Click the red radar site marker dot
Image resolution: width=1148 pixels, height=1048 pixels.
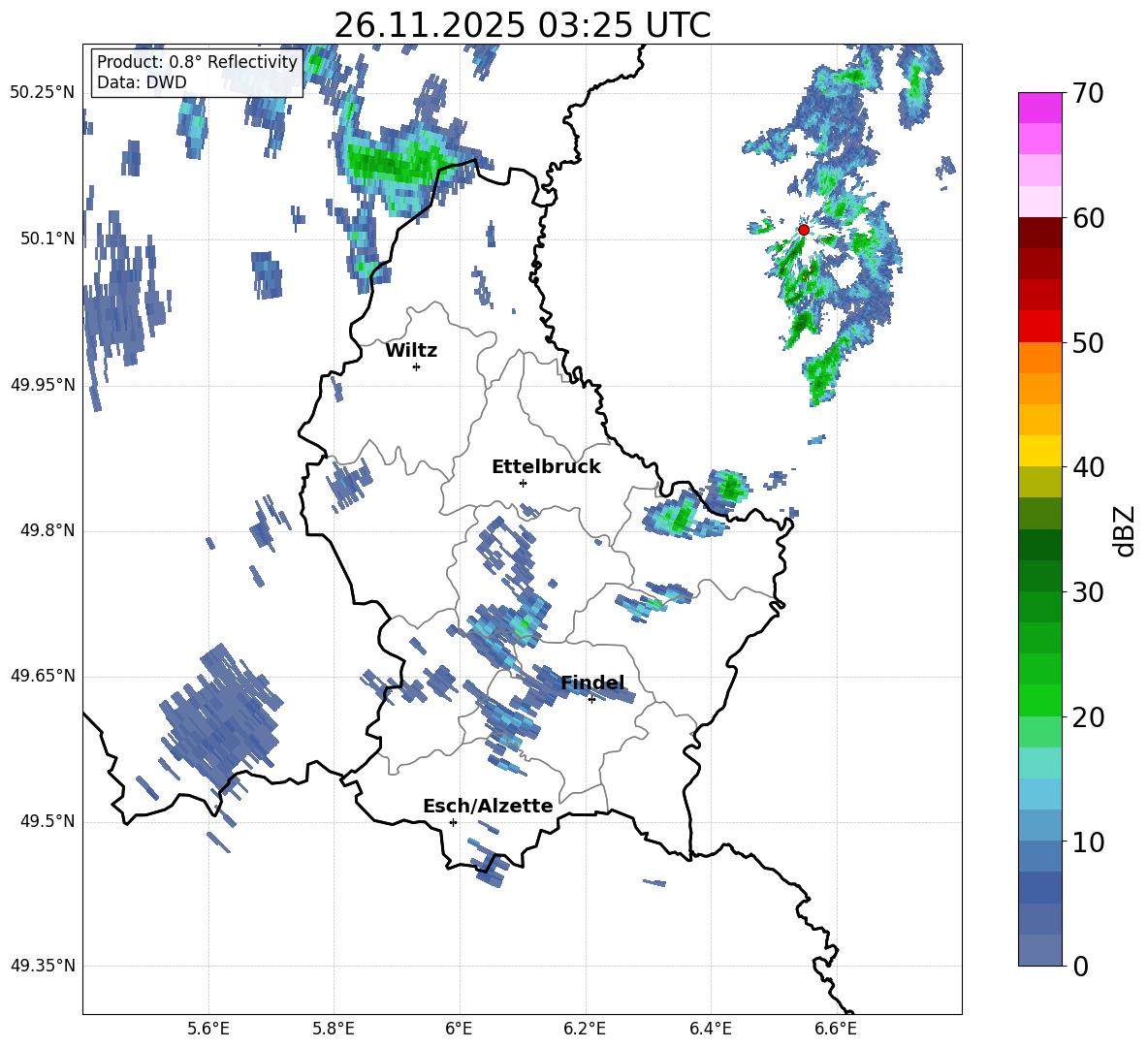803,230
